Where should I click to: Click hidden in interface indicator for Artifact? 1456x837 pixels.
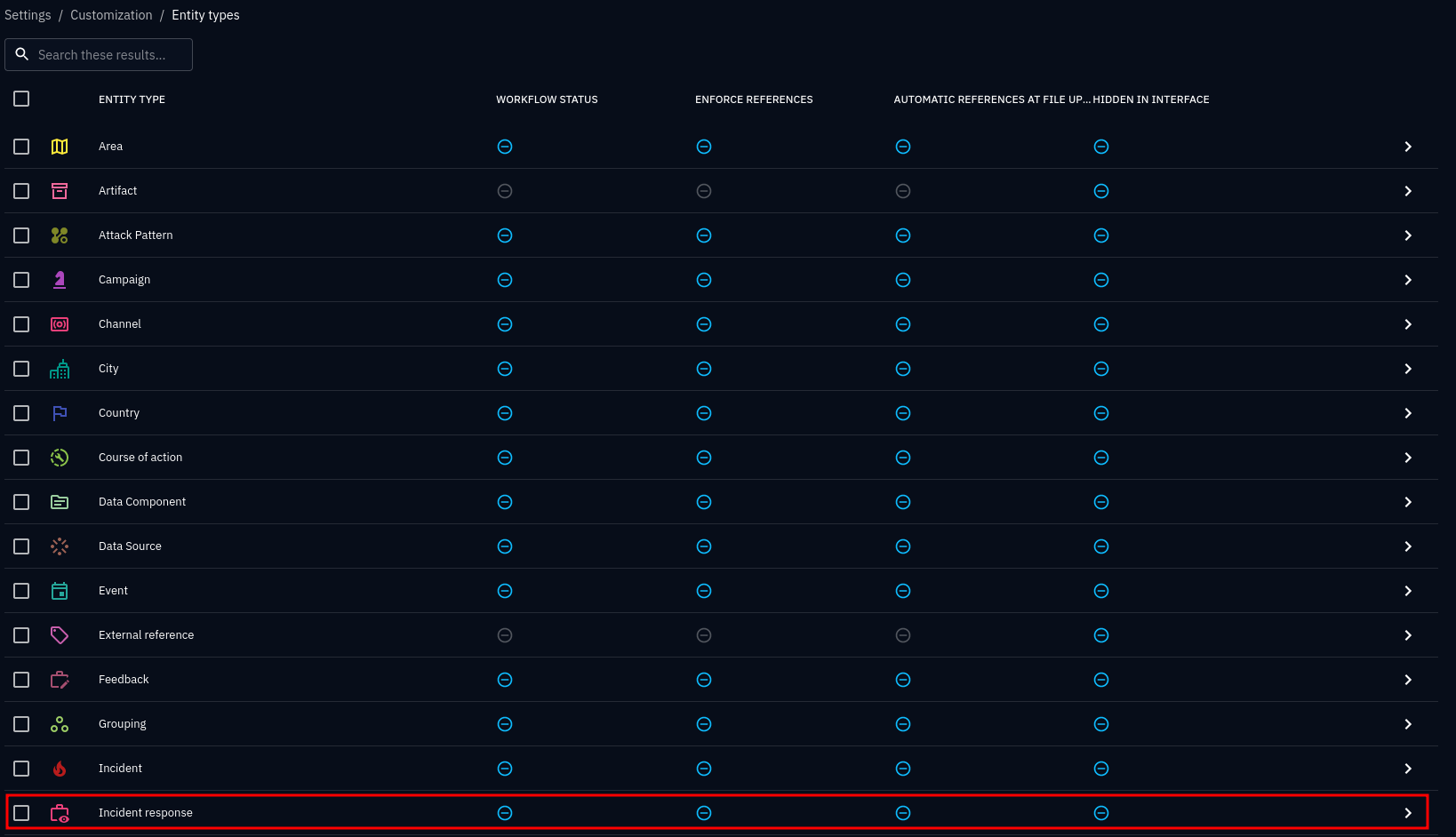point(1101,191)
